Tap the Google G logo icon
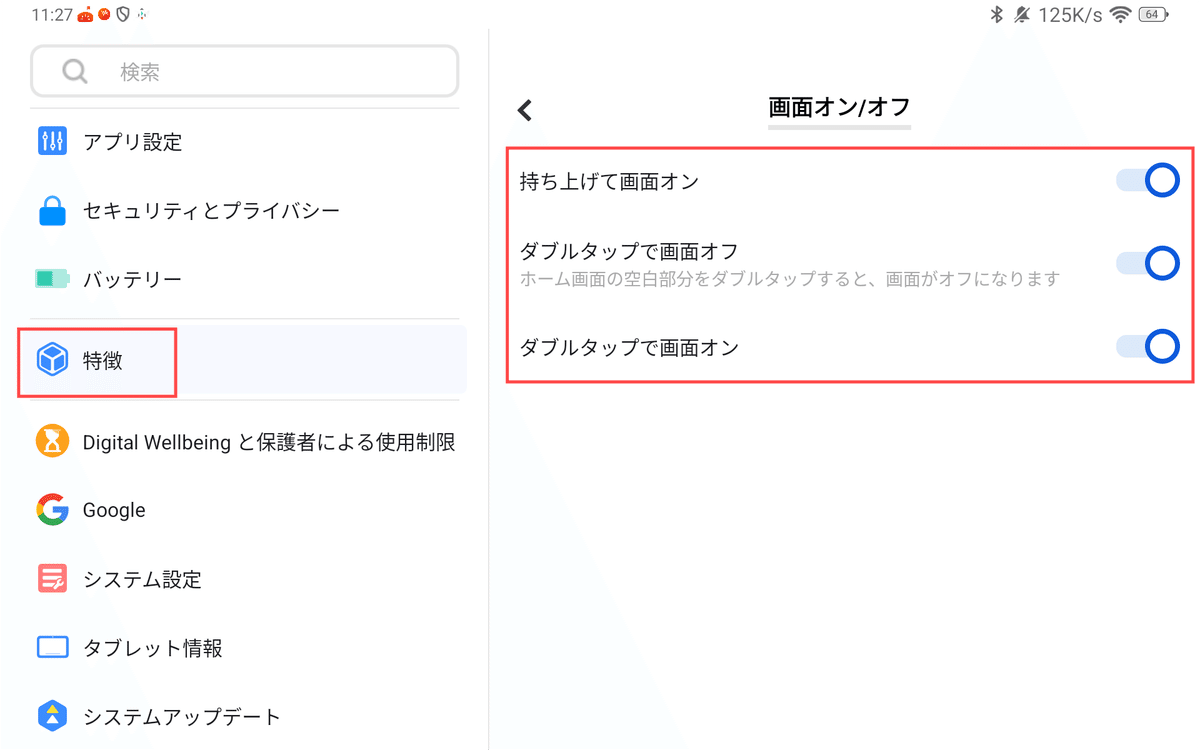1200x750 pixels. pos(52,510)
